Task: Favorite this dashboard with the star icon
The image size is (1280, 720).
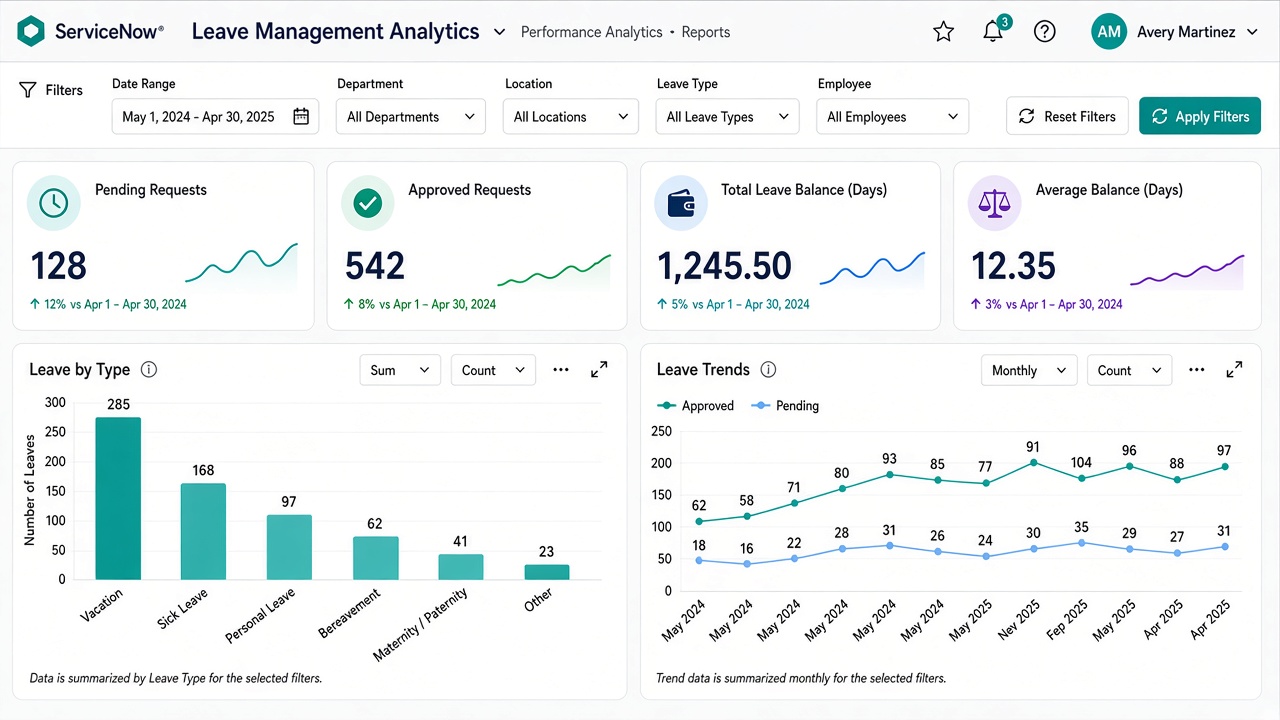Action: [943, 32]
